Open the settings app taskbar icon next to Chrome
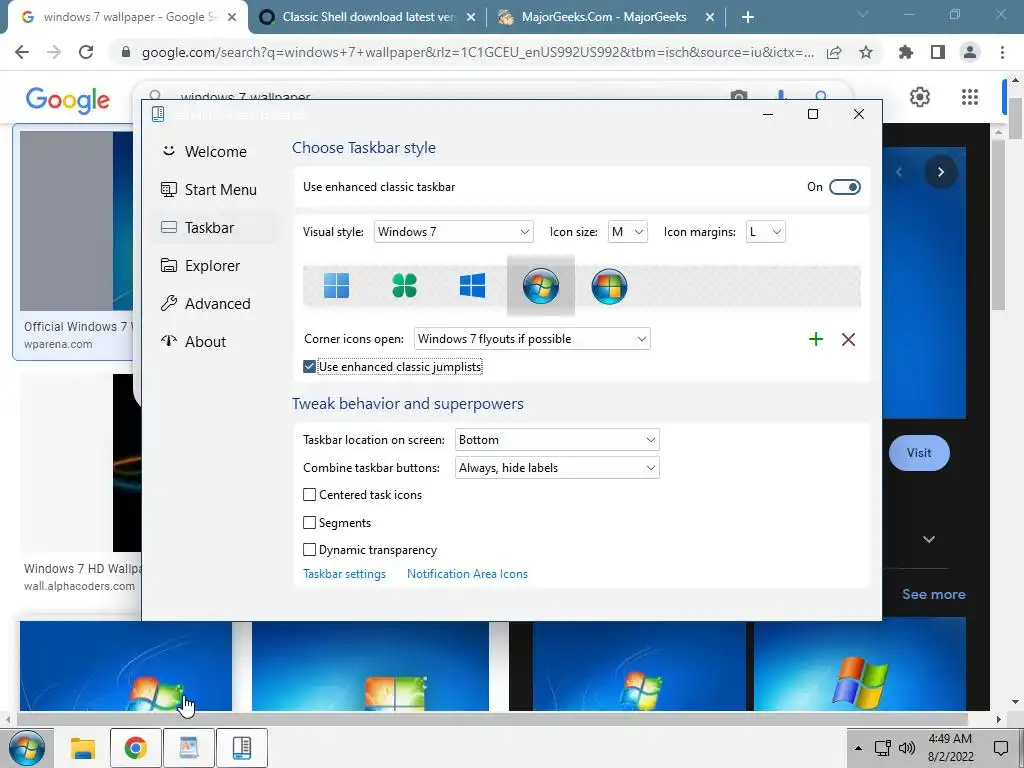1024x768 pixels. (189, 748)
